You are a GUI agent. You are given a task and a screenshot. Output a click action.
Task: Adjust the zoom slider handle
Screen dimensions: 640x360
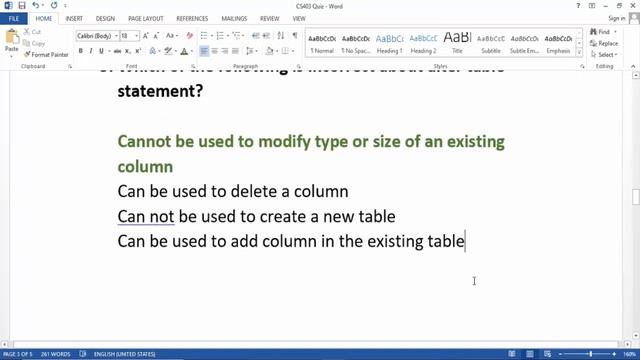click(590, 354)
